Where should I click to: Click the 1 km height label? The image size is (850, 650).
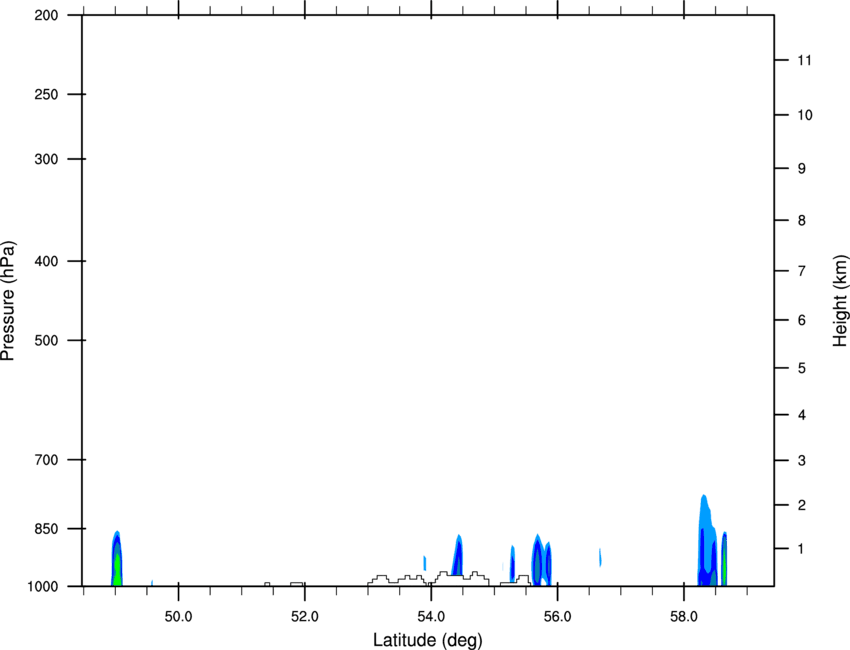802,549
